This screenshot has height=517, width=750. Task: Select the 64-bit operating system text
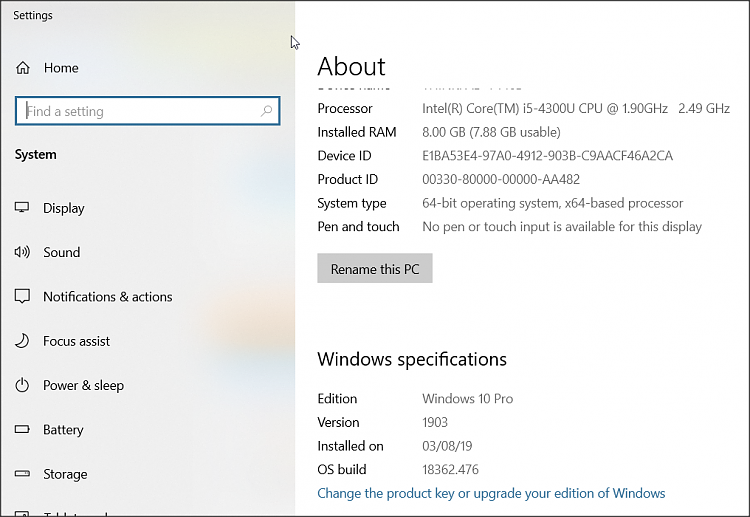tap(552, 203)
